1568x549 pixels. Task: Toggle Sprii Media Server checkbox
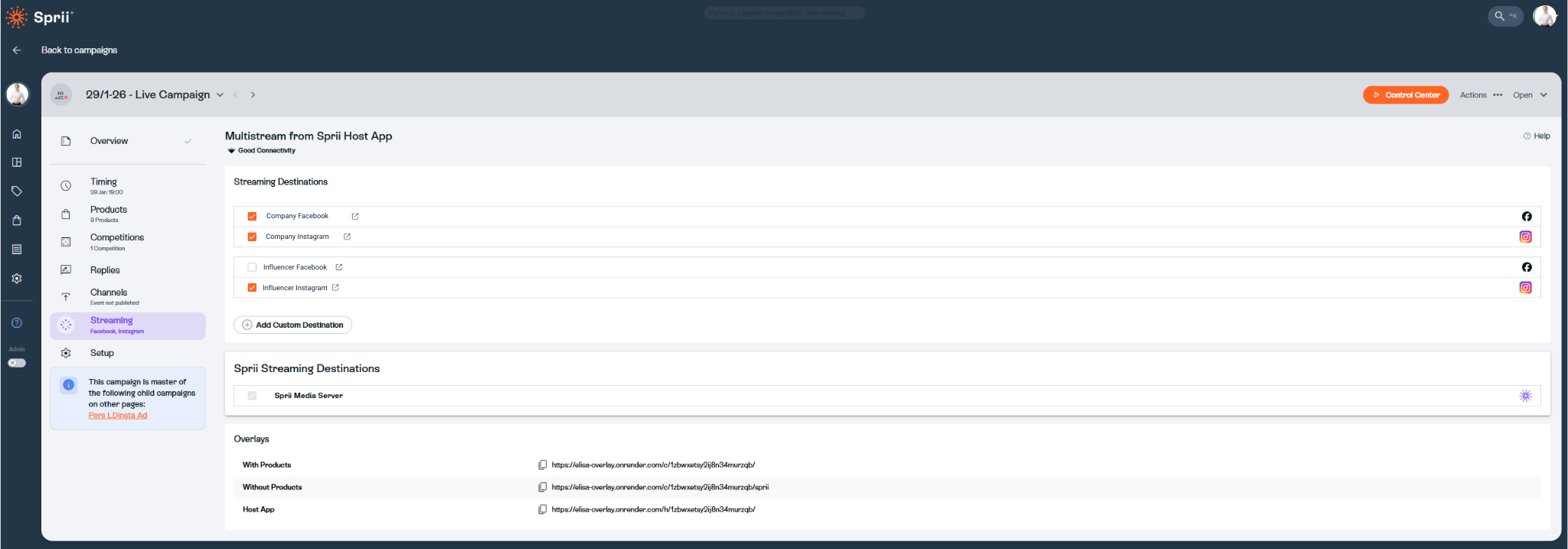252,396
